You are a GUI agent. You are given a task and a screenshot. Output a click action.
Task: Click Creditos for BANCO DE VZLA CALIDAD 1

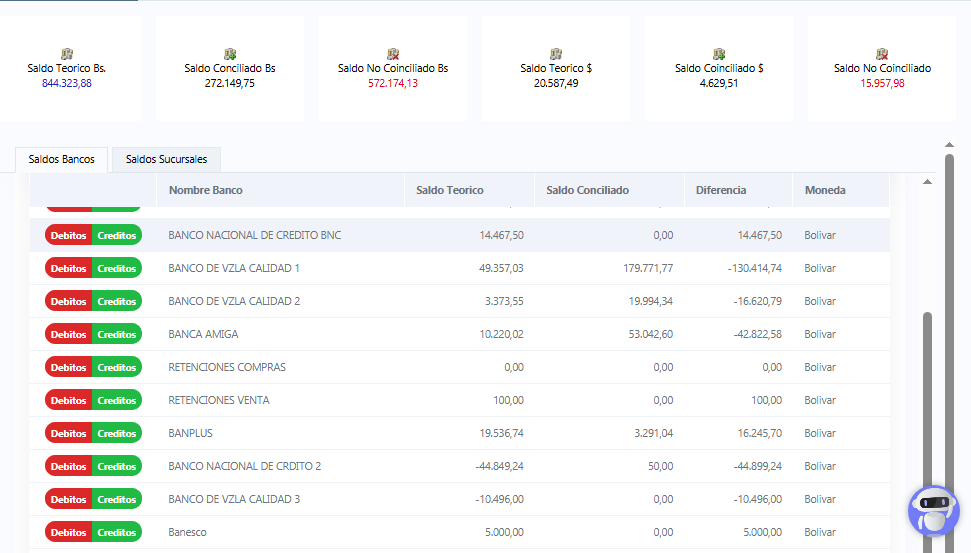tap(117, 268)
